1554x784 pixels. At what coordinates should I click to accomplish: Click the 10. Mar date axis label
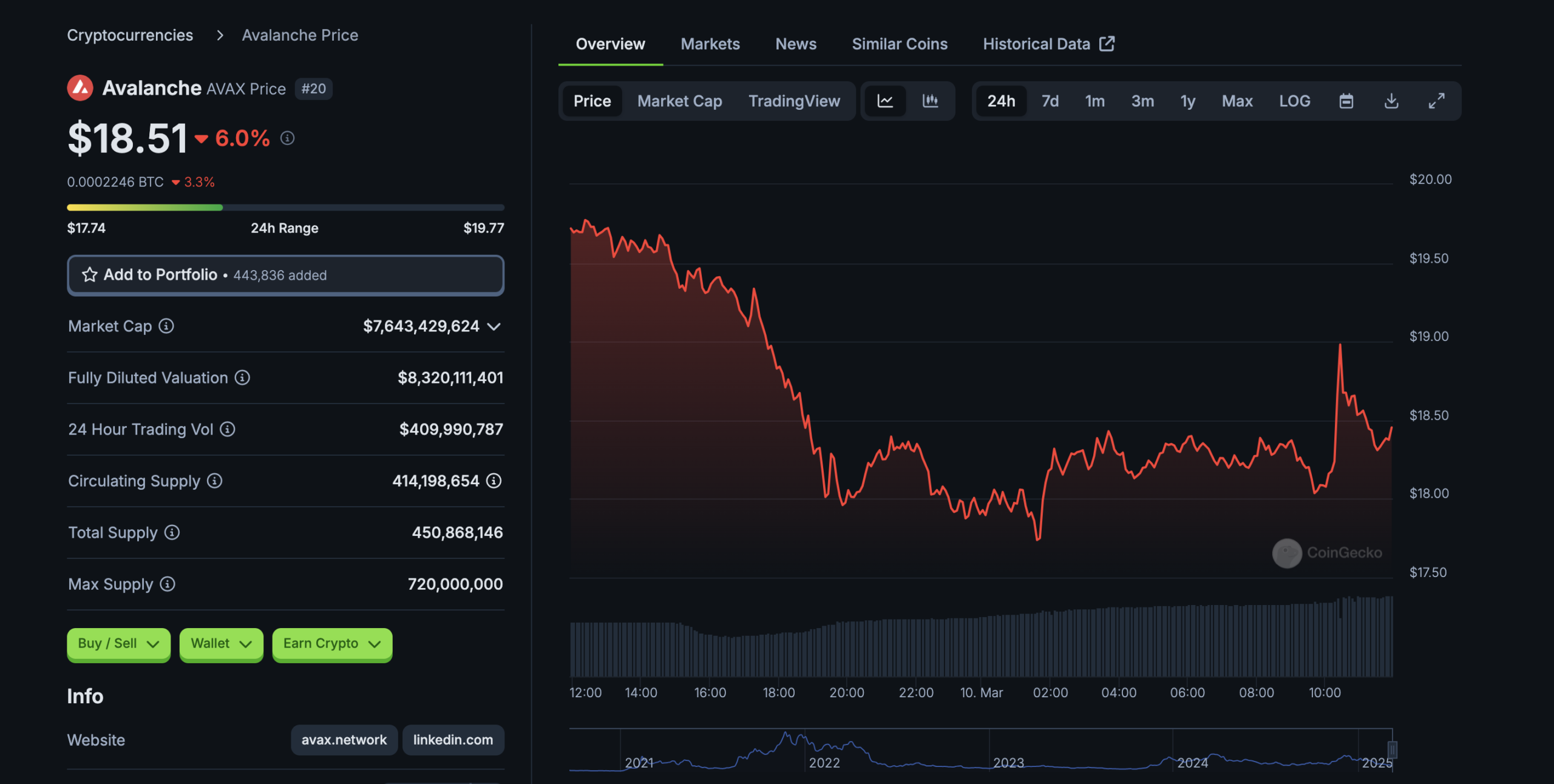pos(982,692)
